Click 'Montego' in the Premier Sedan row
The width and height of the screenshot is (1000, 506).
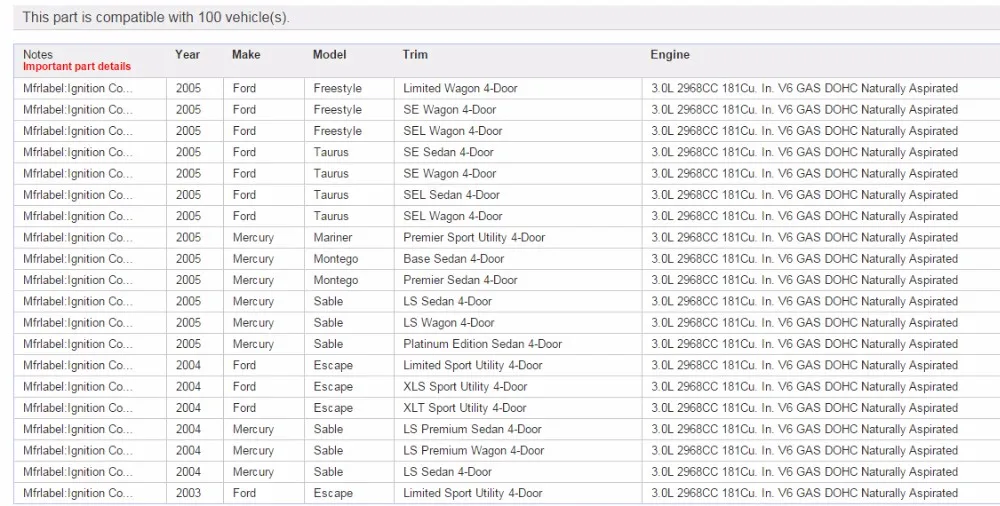pyautogui.click(x=335, y=279)
